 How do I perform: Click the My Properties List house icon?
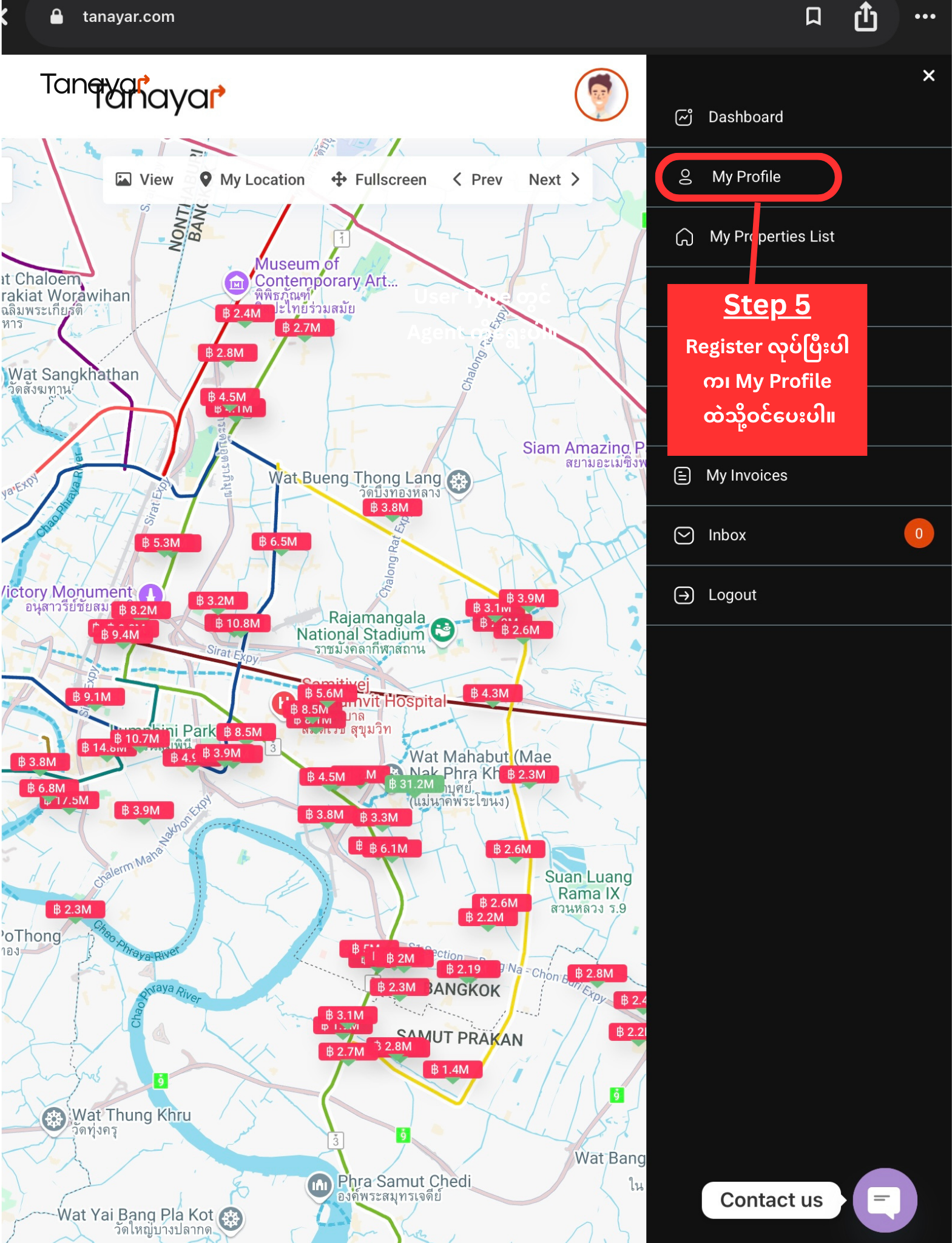click(x=684, y=237)
